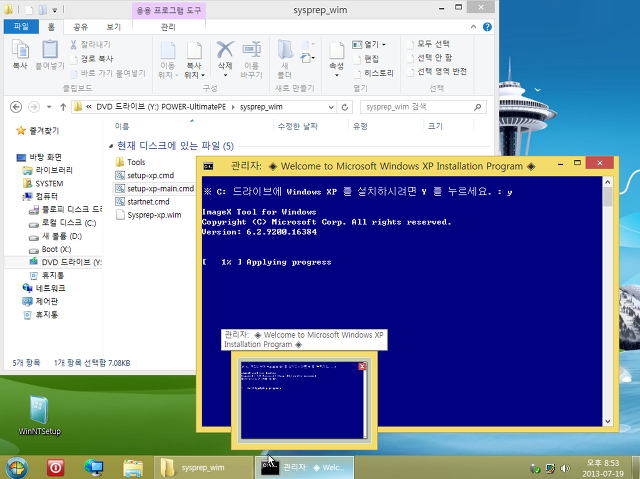
Task: Click the Up one level arrow
Action: click(x=63, y=107)
